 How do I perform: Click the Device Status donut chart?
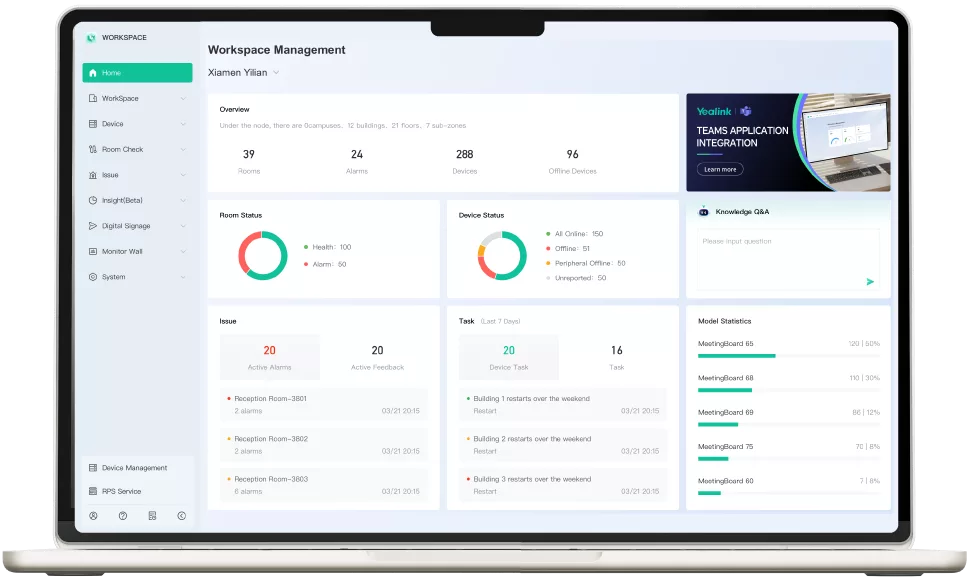(502, 255)
